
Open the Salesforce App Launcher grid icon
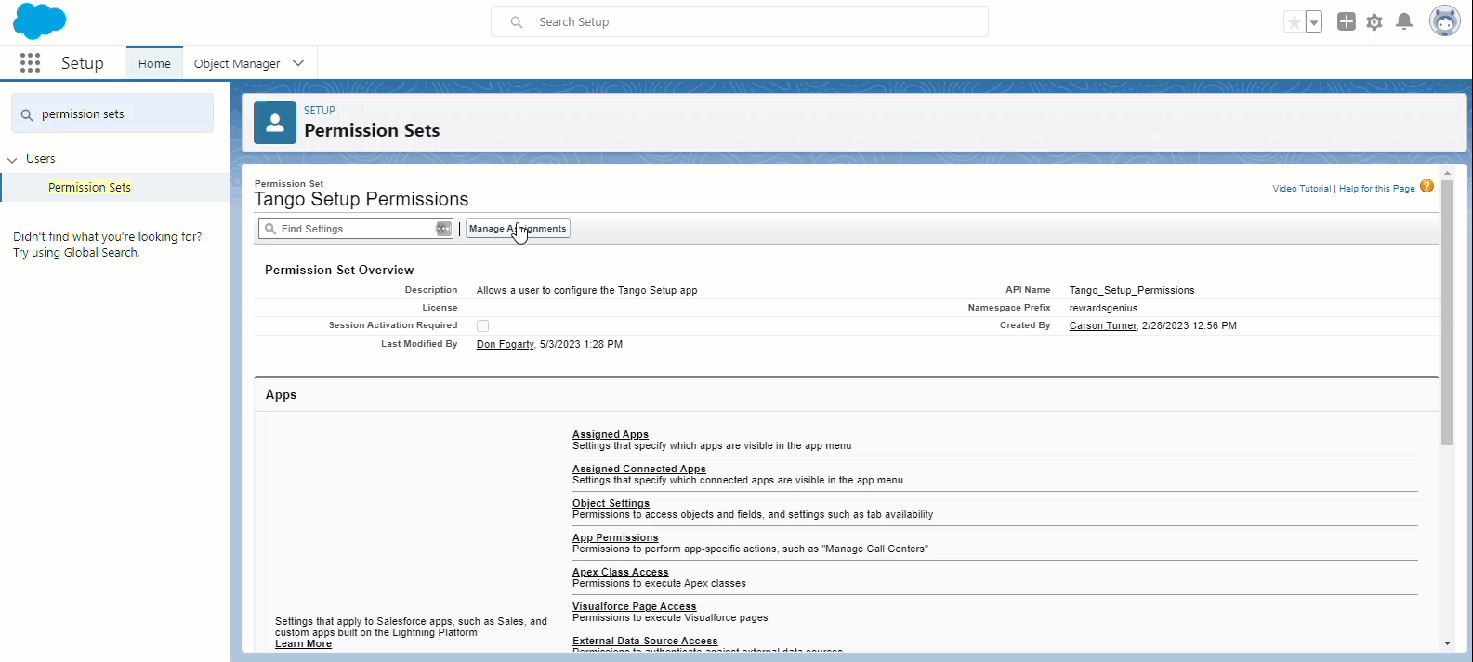click(30, 63)
